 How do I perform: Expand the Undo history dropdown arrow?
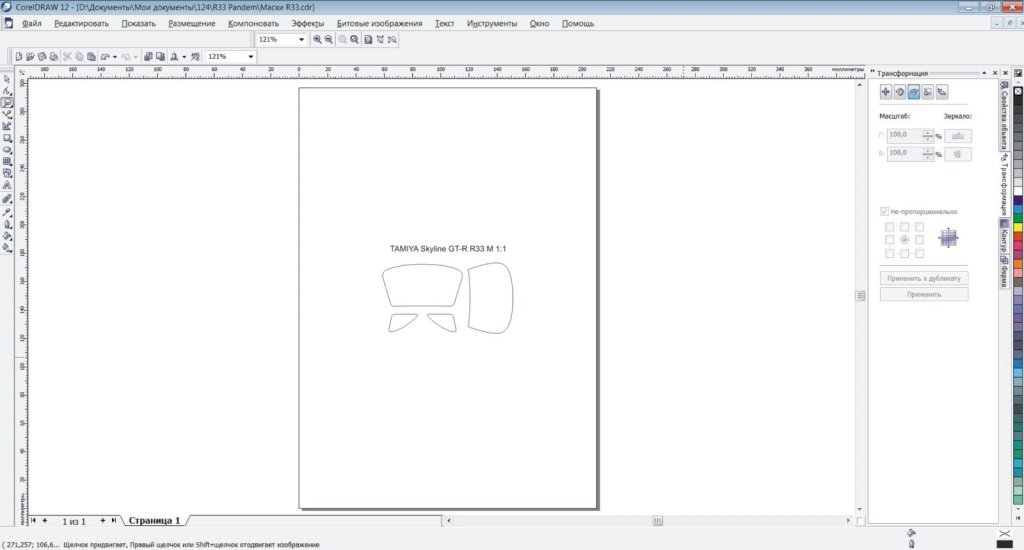point(115,57)
